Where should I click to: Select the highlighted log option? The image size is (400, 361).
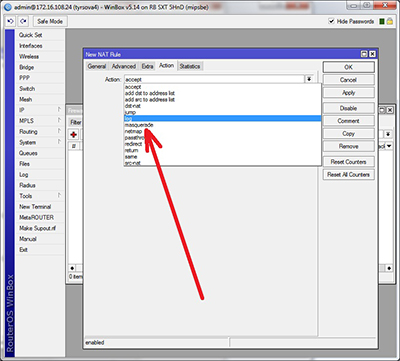[x=222, y=119]
